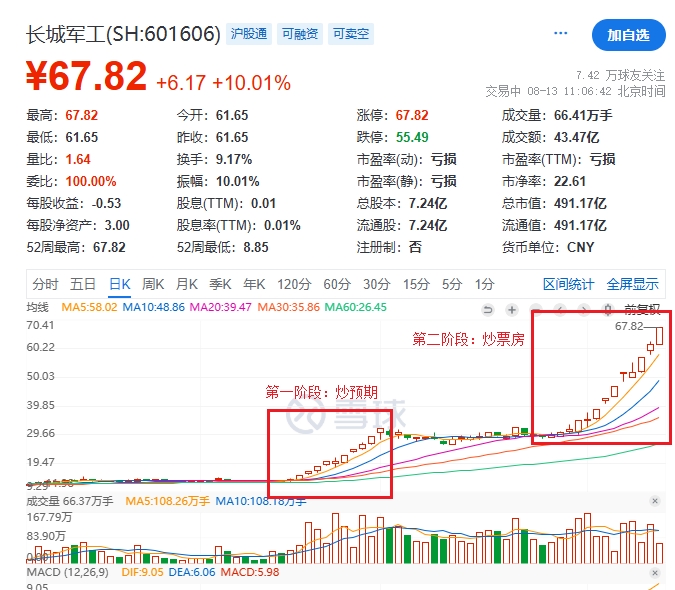Click the DIF:9.05 value
The image size is (675, 590).
click(142, 572)
